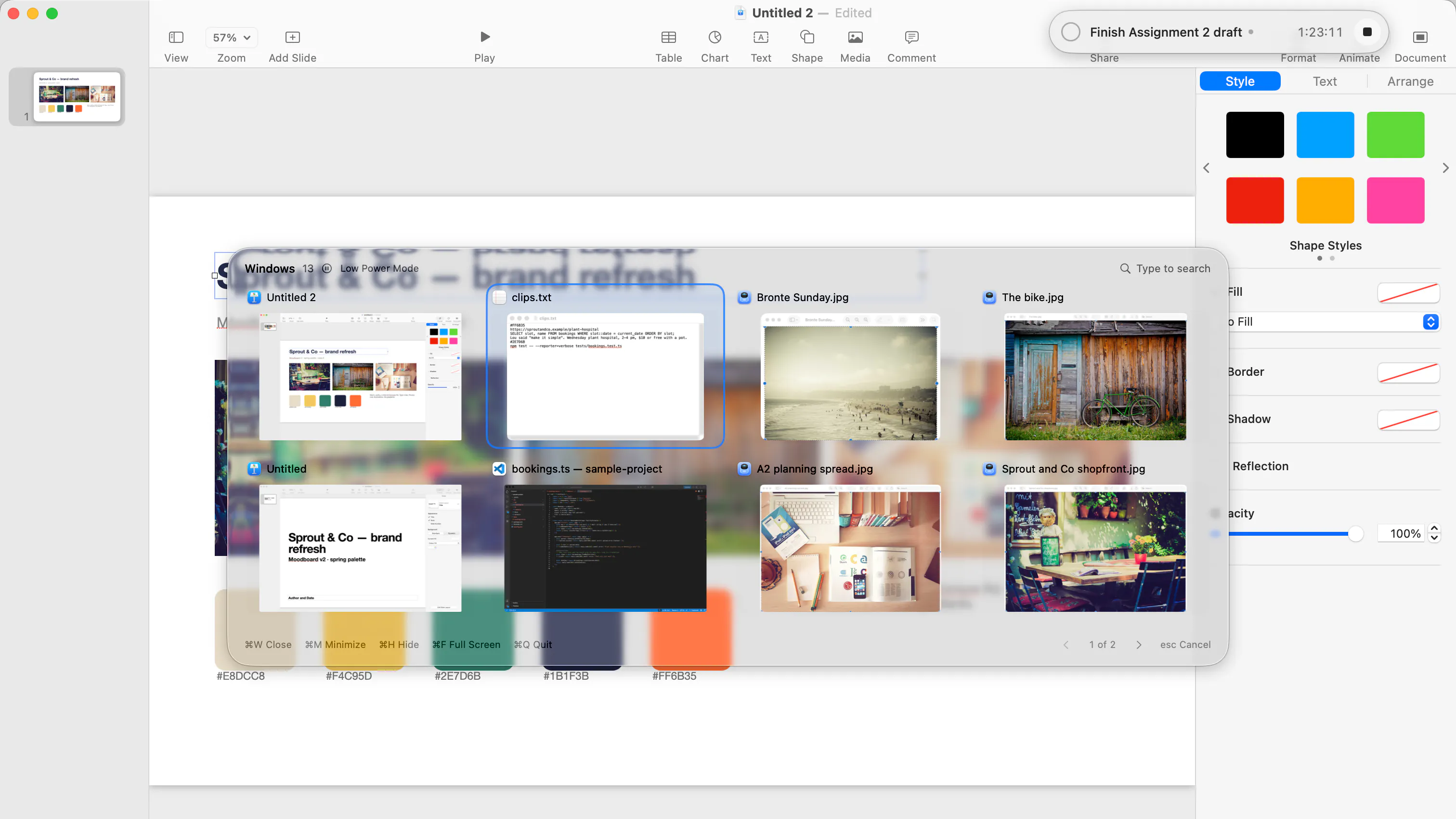
Task: Click the Keynote icon beside Untitled title
Action: tap(254, 469)
